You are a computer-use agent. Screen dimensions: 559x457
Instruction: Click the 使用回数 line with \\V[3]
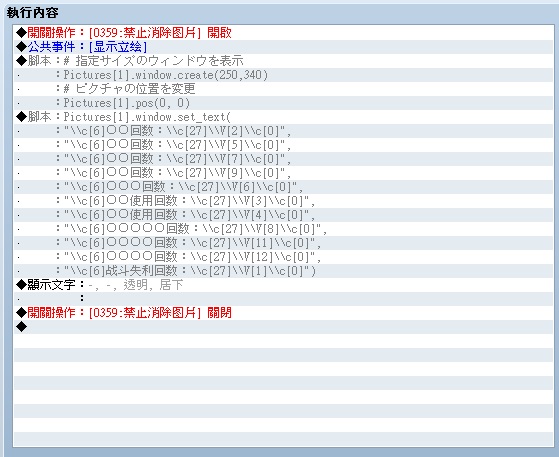coord(283,201)
